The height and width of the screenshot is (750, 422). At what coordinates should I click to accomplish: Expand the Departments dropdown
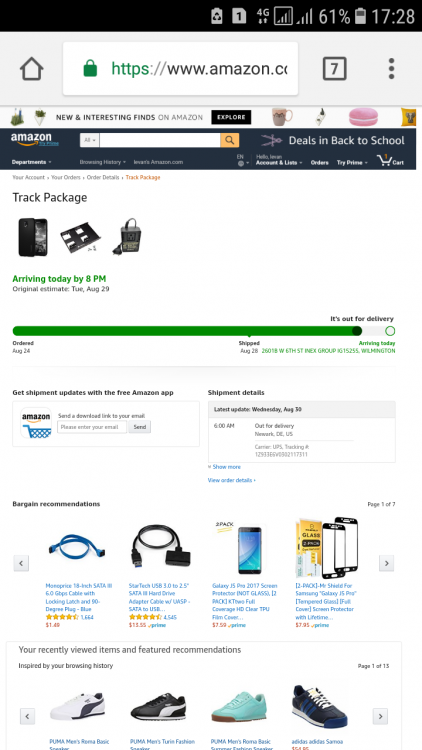32,162
